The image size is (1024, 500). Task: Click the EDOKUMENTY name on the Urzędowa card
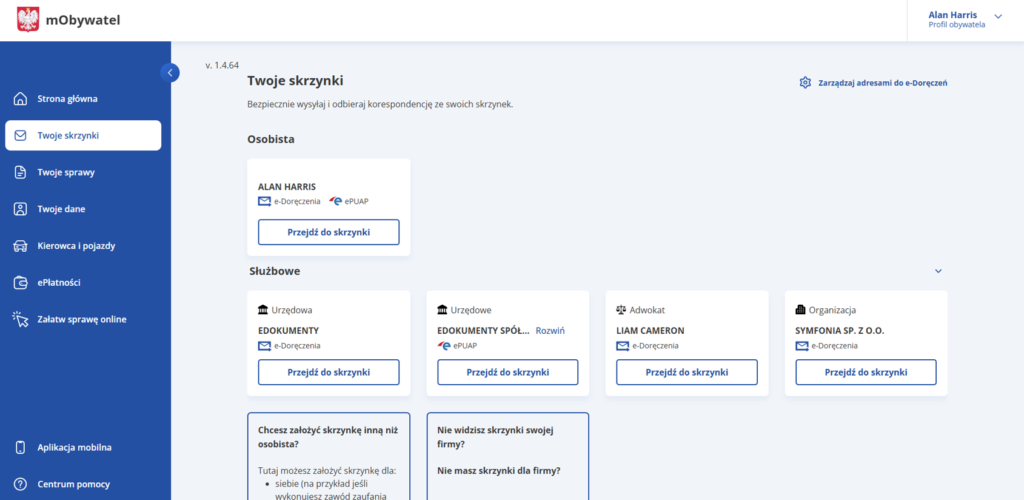coord(289,331)
